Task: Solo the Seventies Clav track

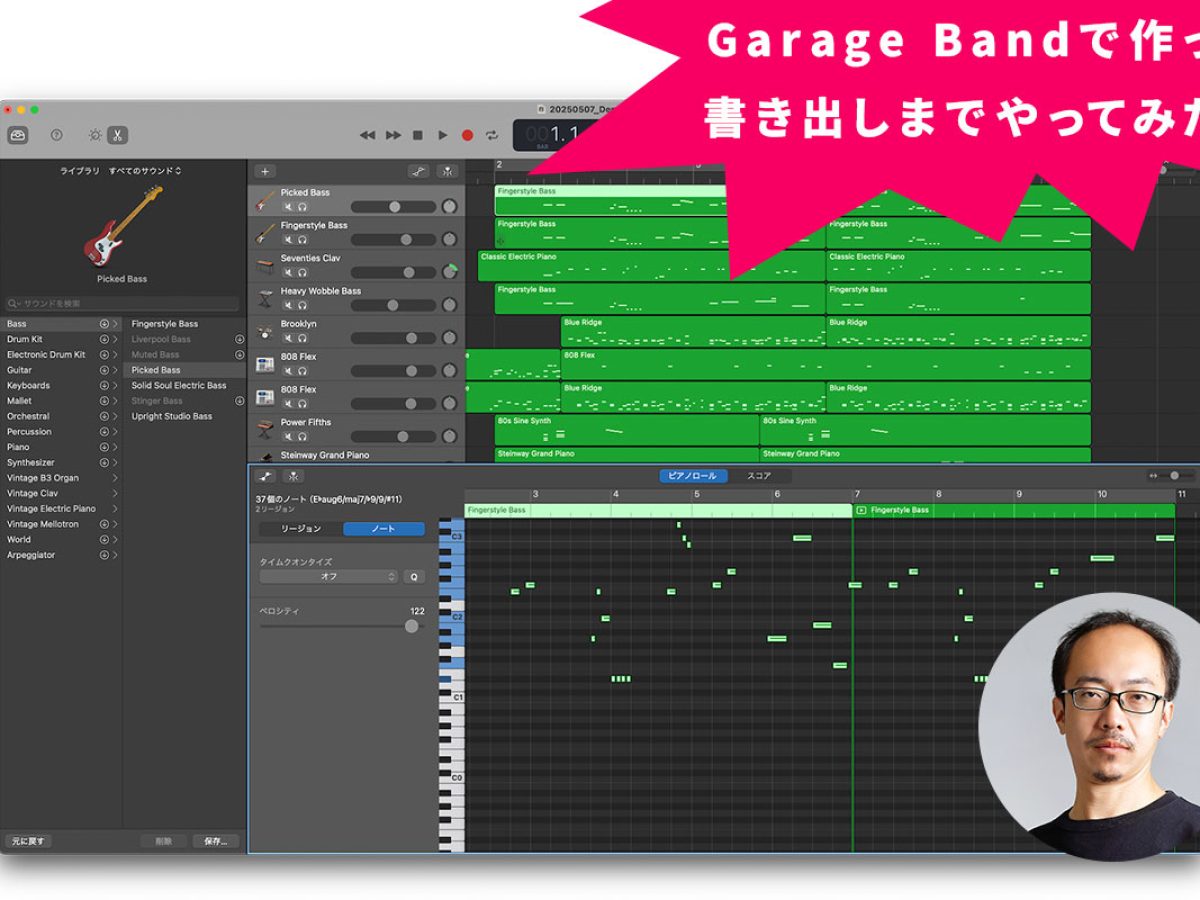Action: 302,273
